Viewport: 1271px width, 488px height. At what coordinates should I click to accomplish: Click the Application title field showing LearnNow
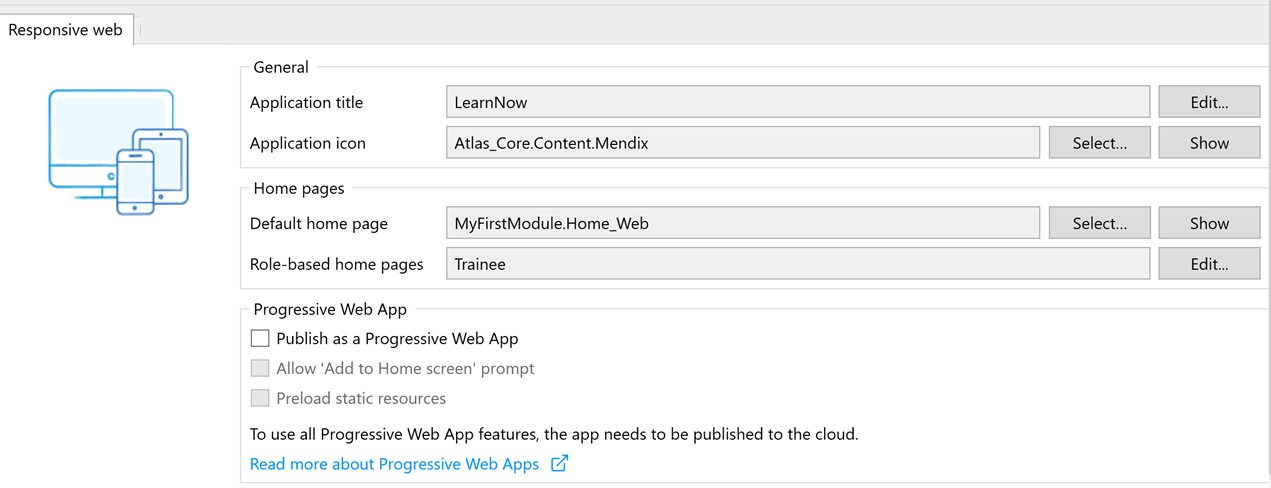797,102
